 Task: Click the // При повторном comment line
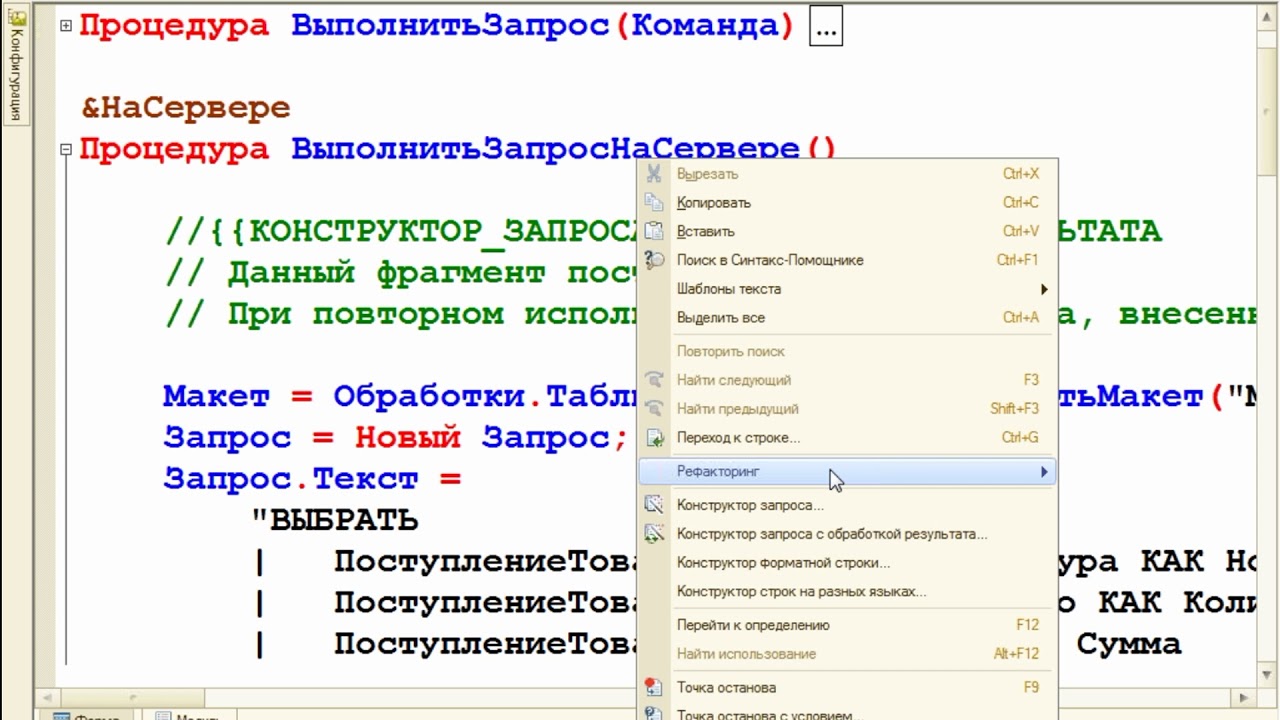(x=403, y=314)
